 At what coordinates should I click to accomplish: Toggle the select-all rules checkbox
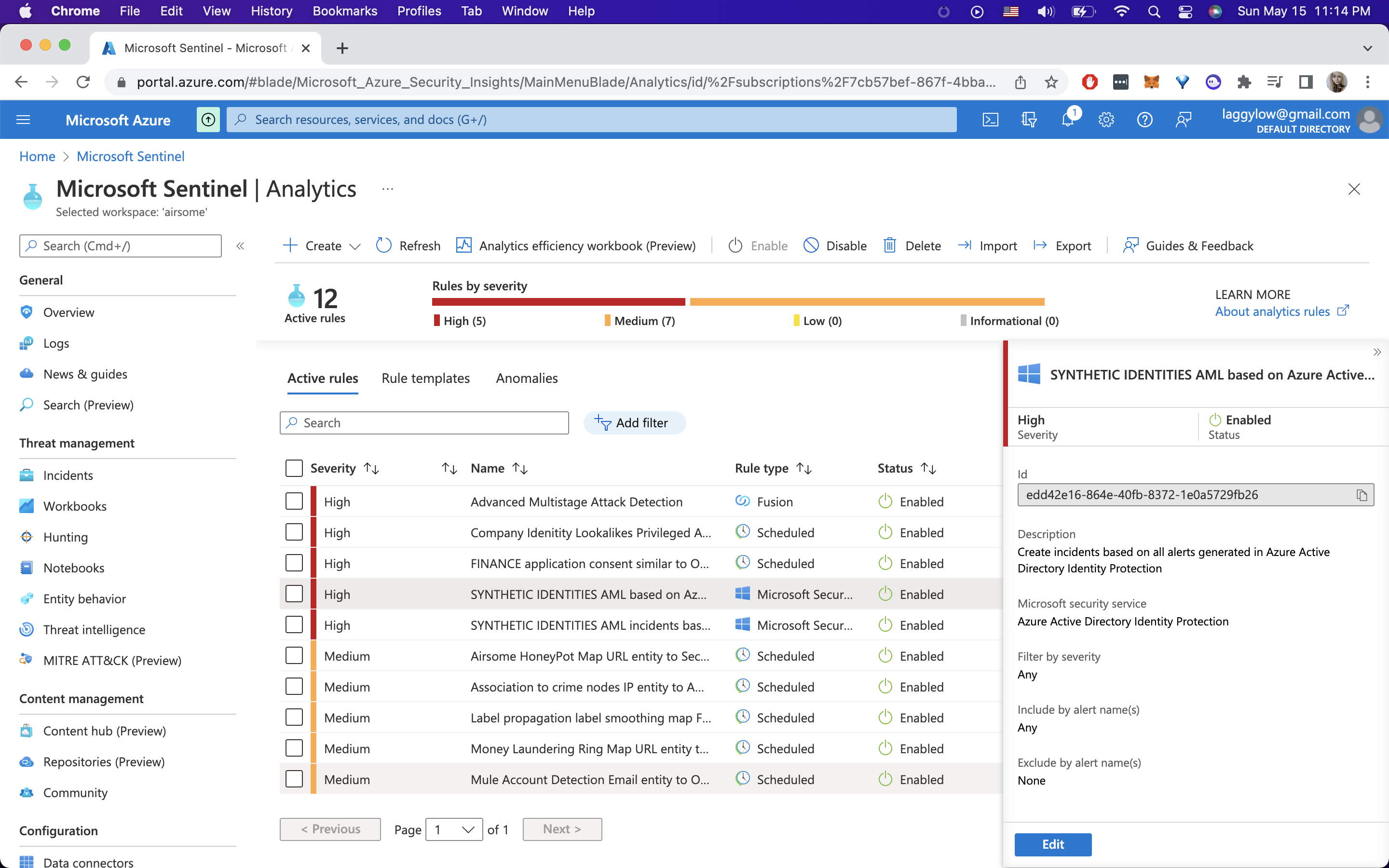[x=294, y=468]
